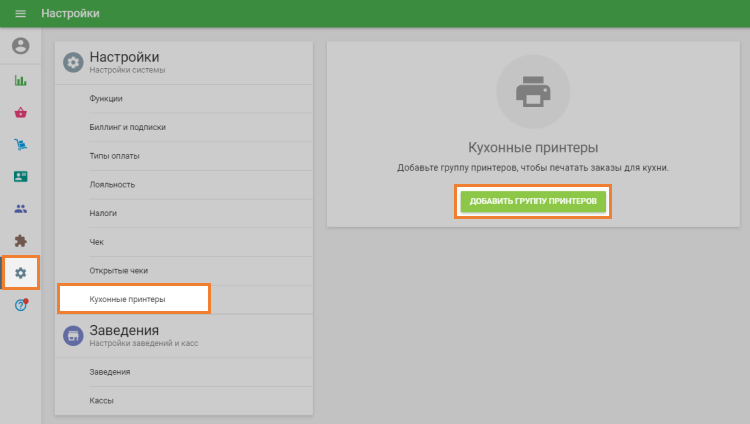750x424 pixels.
Task: Go to Типы оплаты settings
Action: pos(114,156)
